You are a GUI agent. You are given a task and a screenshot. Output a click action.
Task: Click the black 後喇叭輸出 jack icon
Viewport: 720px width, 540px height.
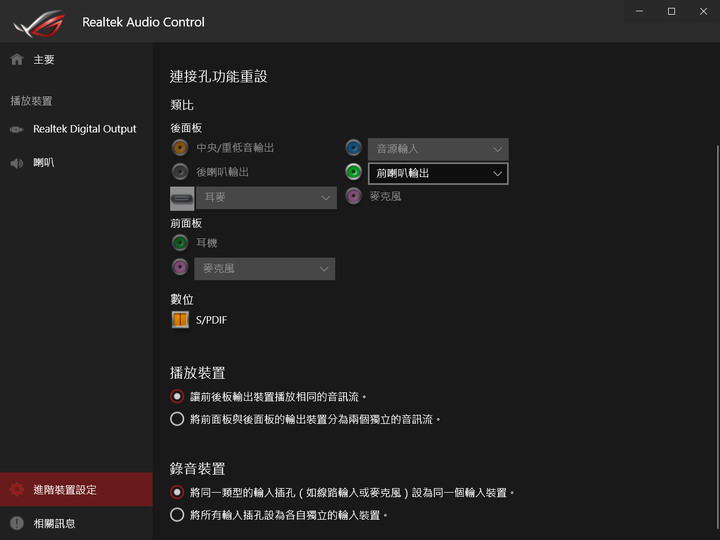click(x=180, y=172)
